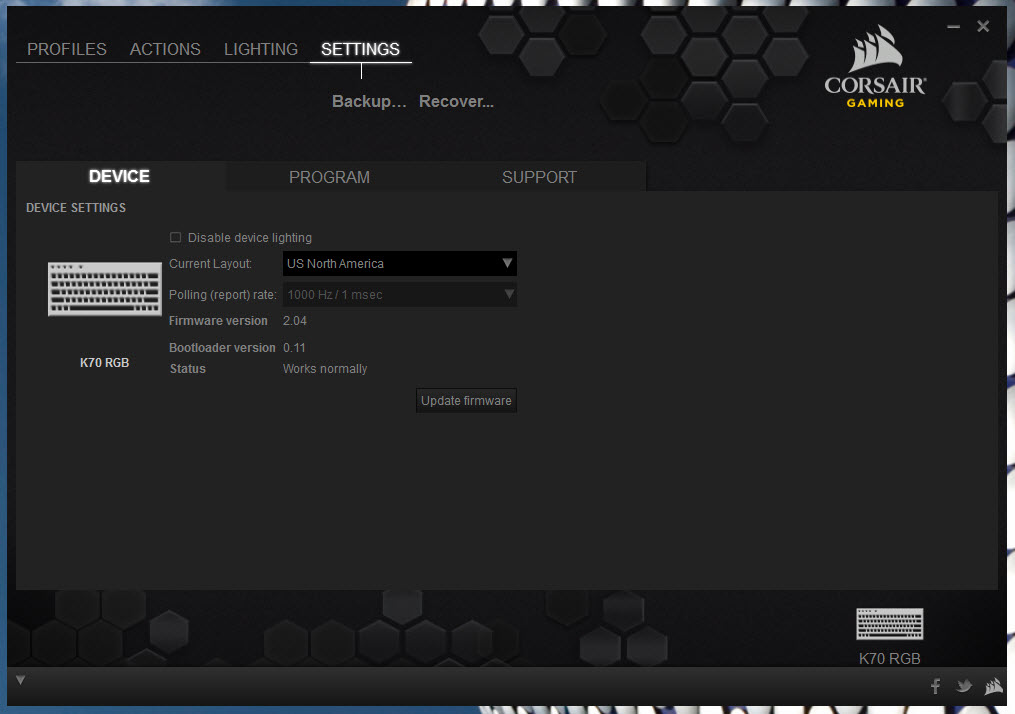Click the K70 RGB label under the keyboard image
The width and height of the screenshot is (1015, 714).
[104, 363]
